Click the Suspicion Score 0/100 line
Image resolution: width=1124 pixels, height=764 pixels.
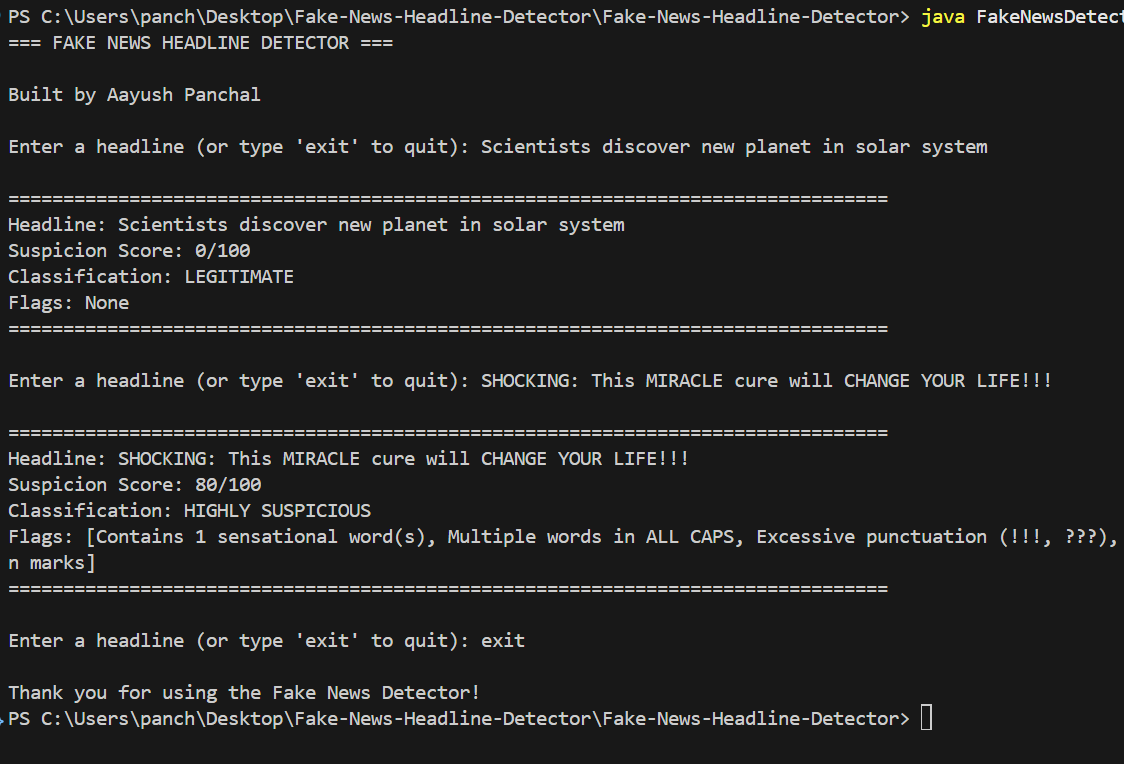coord(129,250)
